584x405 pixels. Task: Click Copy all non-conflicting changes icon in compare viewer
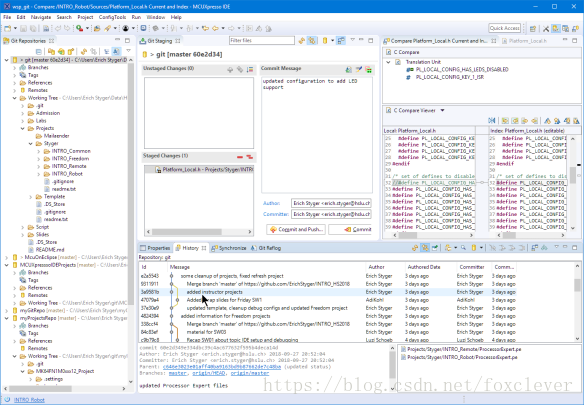pos(505,120)
